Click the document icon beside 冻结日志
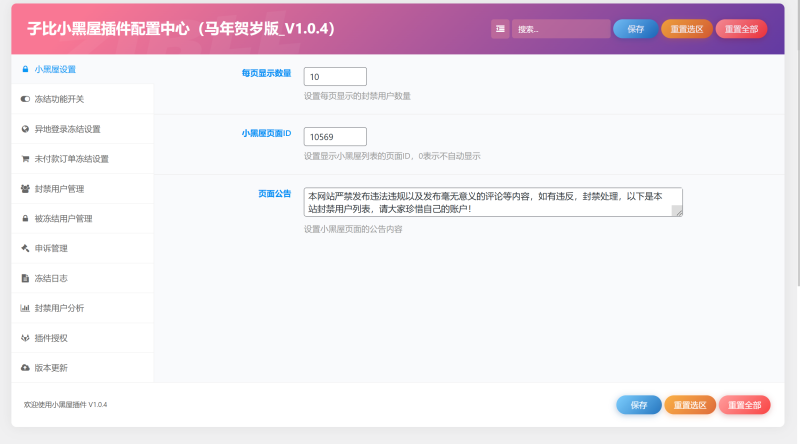 [25, 278]
